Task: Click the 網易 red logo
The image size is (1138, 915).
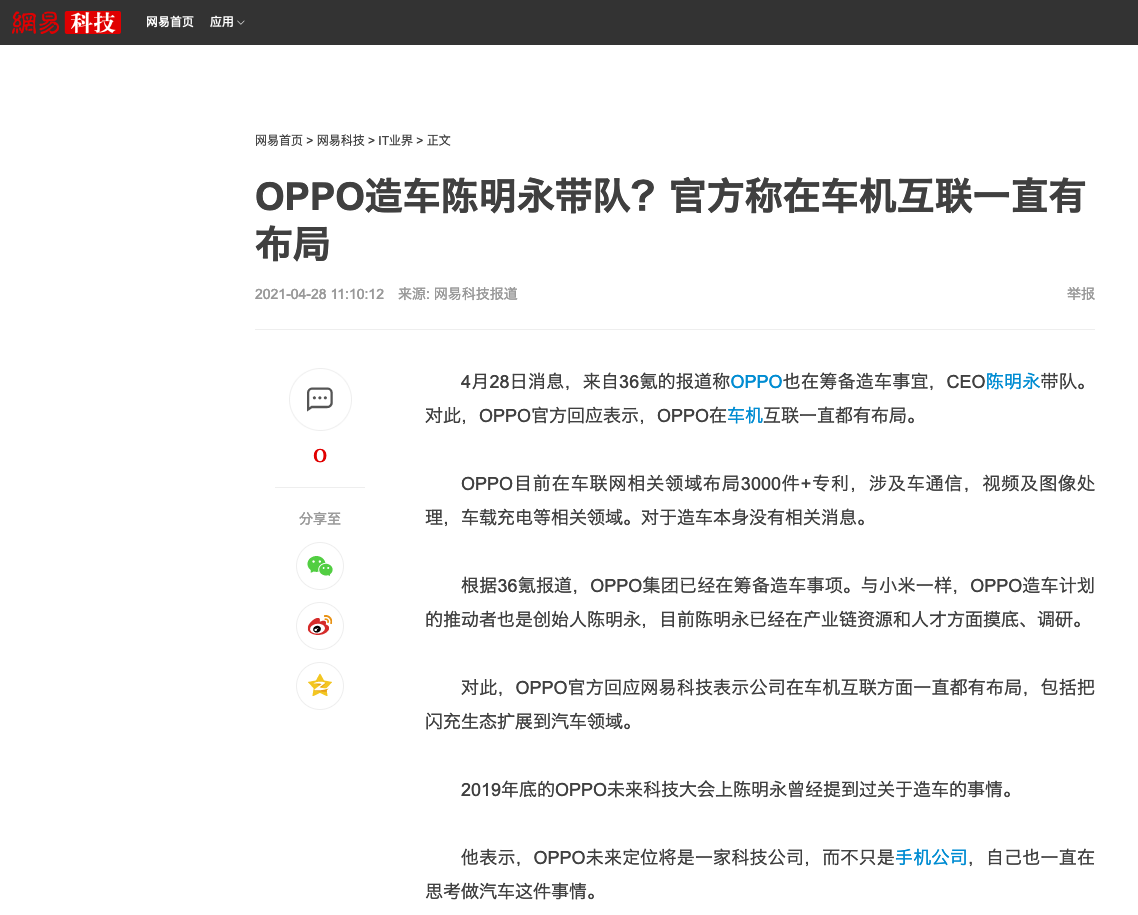Action: [x=36, y=22]
